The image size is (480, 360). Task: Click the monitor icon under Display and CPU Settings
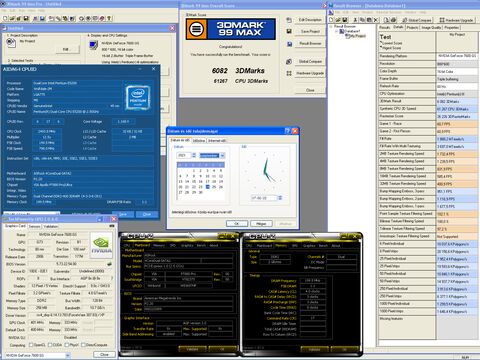click(x=94, y=45)
